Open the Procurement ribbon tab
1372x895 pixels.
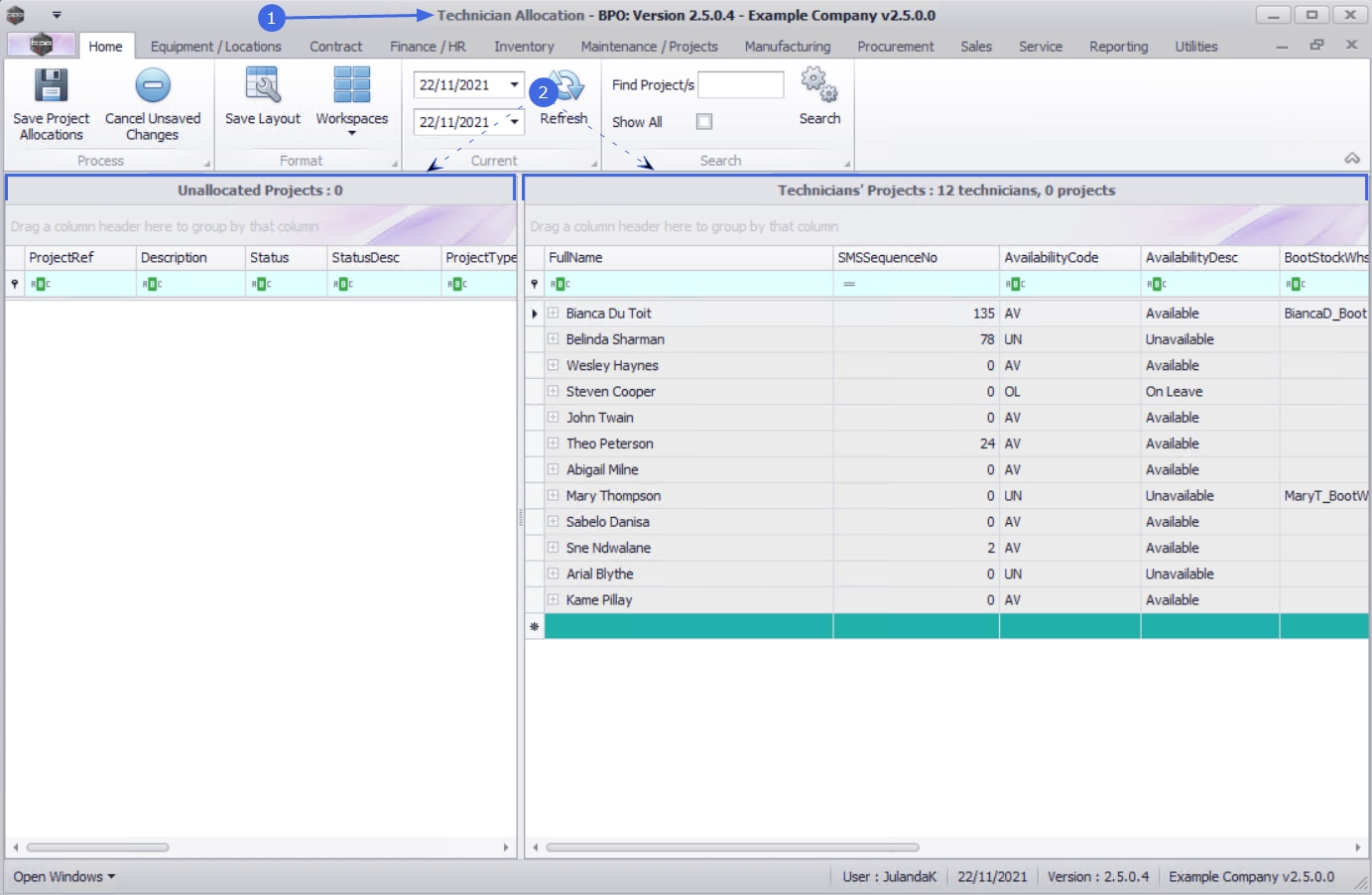(x=896, y=47)
